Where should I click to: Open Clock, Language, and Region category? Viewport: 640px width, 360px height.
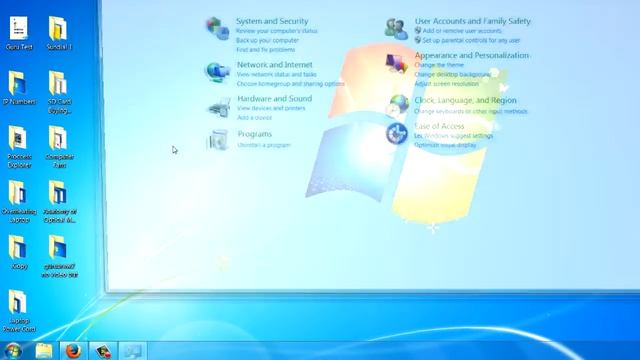pos(466,100)
